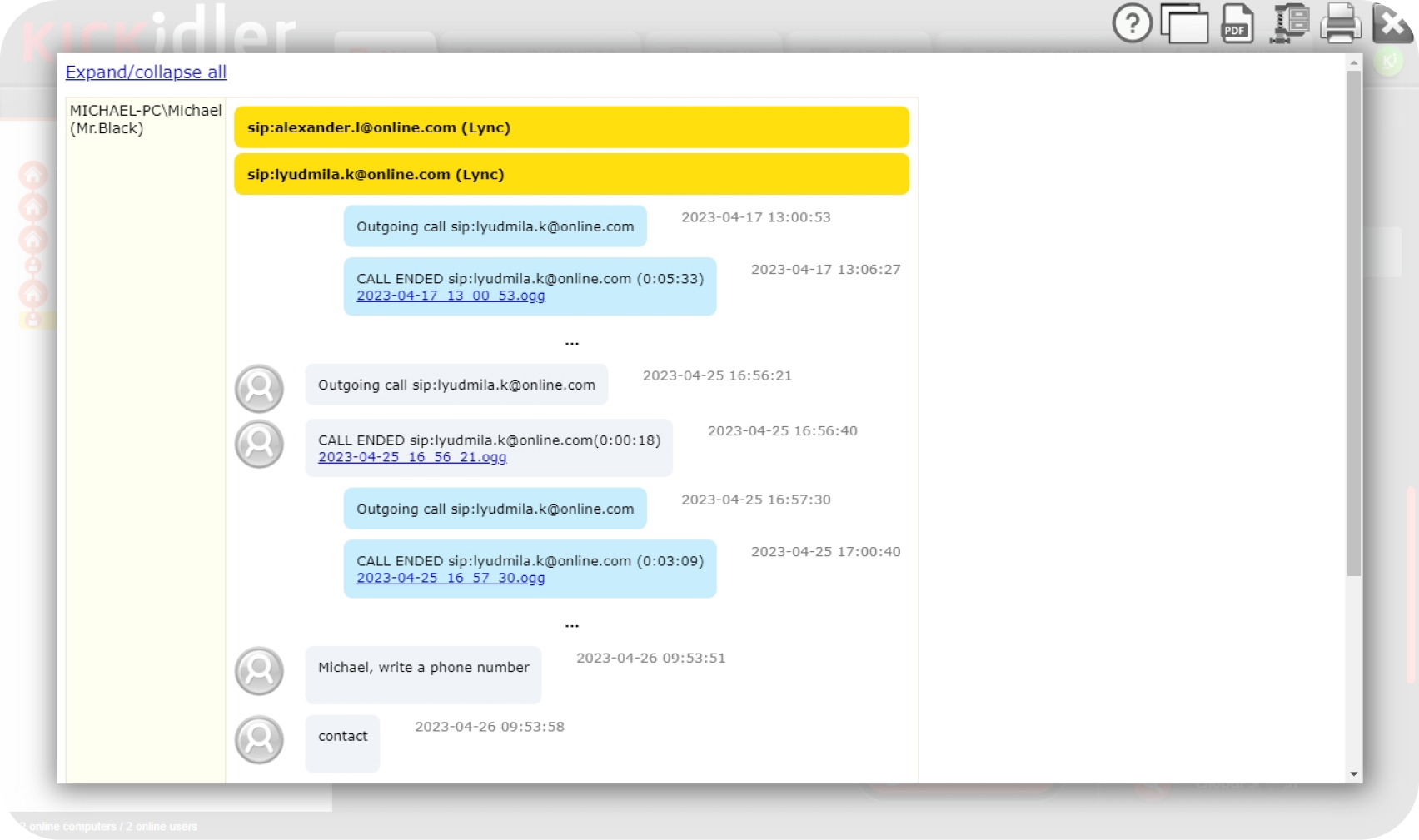Click the scrollbar down arrow

coord(1354,774)
